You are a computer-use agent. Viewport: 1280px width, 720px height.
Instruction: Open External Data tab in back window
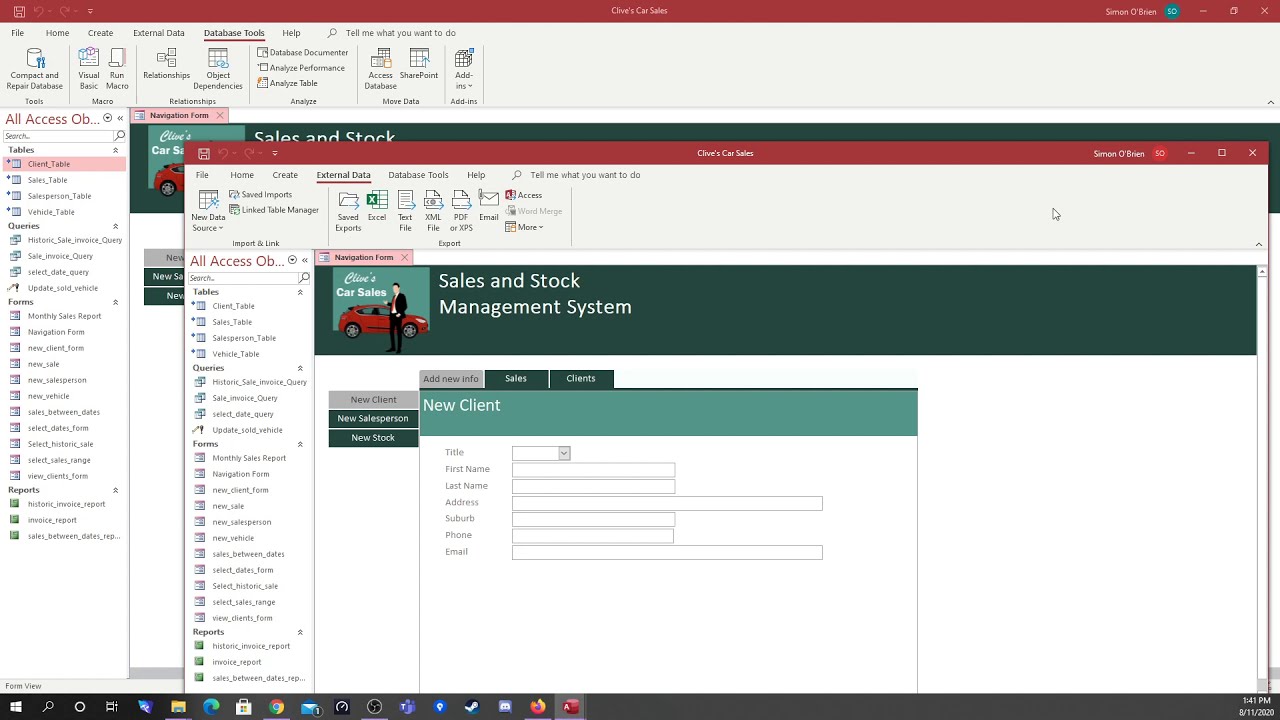(x=159, y=33)
